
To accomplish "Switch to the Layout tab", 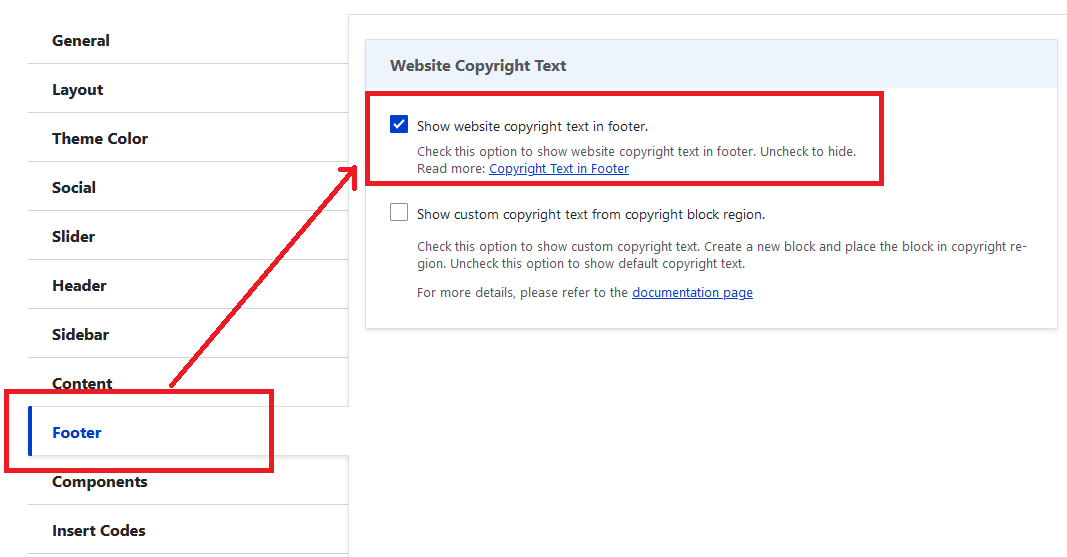I will [78, 90].
